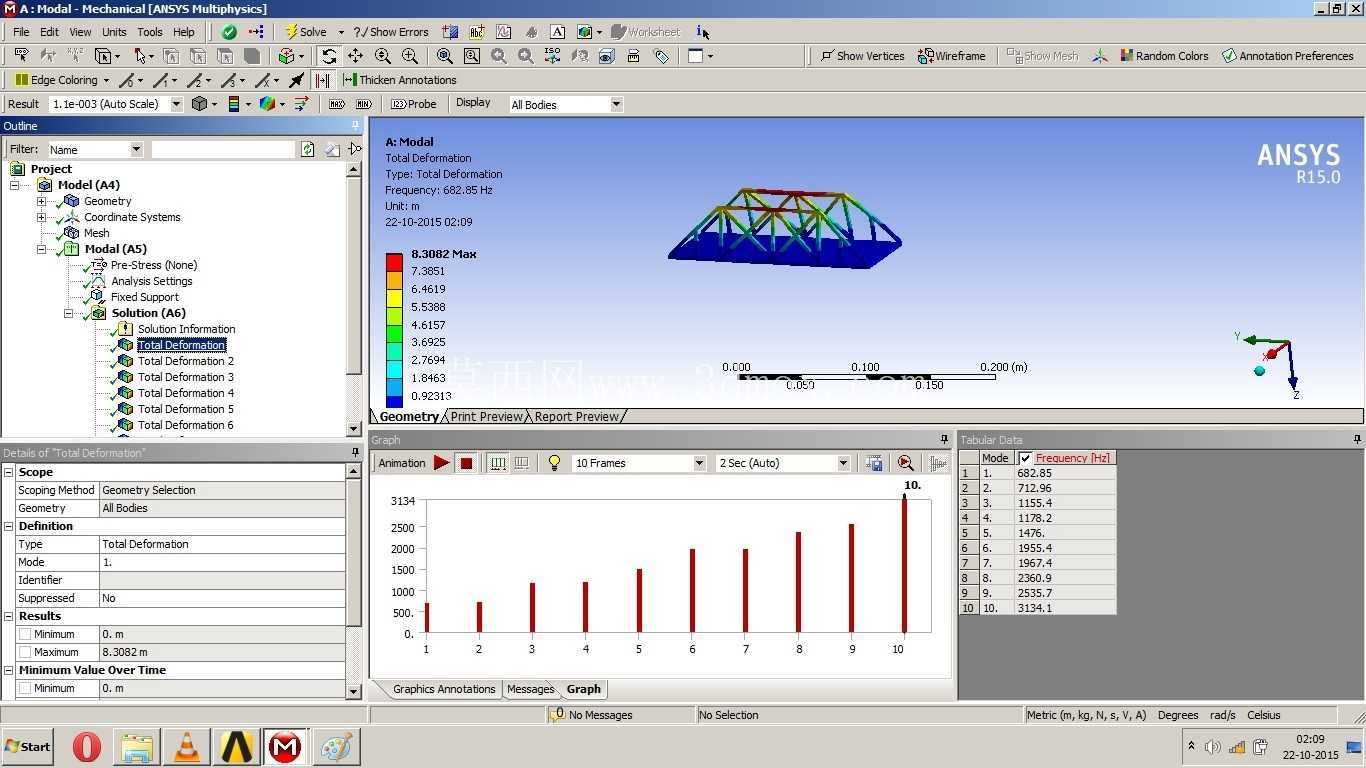Click the MAX label annotation icon
The width and height of the screenshot is (1366, 768).
click(x=337, y=104)
